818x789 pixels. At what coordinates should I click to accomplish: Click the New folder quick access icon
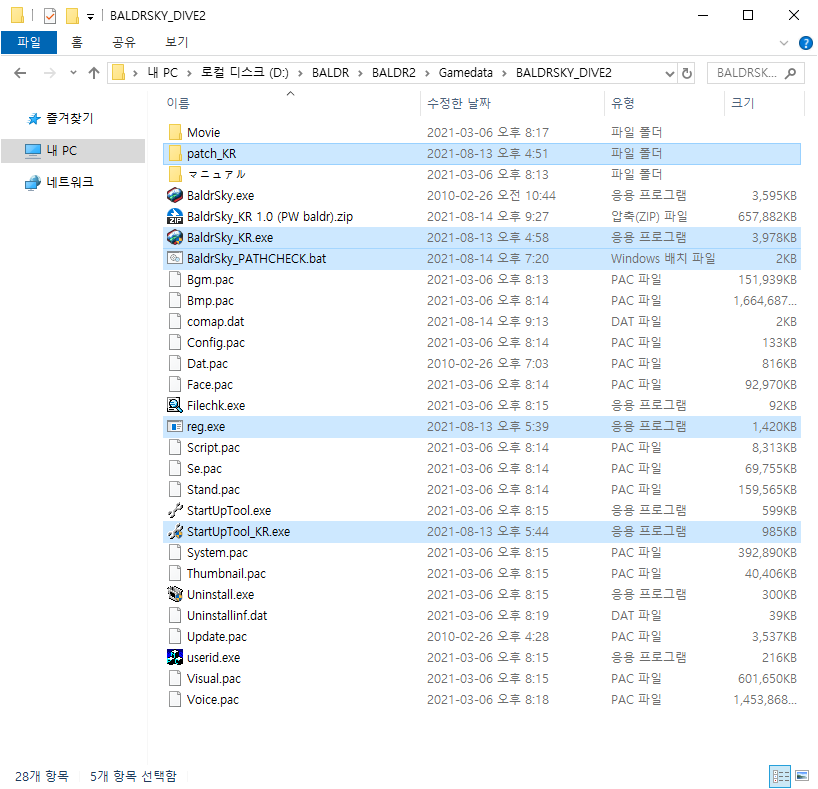[72, 16]
